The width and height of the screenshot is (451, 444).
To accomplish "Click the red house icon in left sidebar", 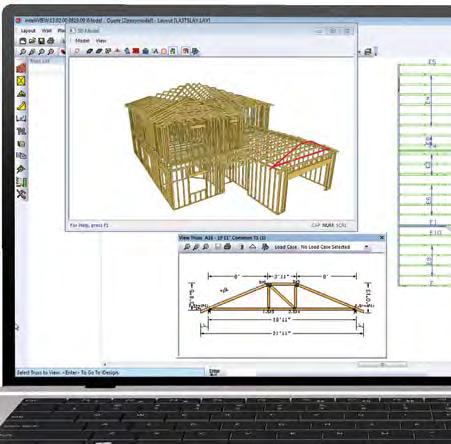I will click(21, 68).
